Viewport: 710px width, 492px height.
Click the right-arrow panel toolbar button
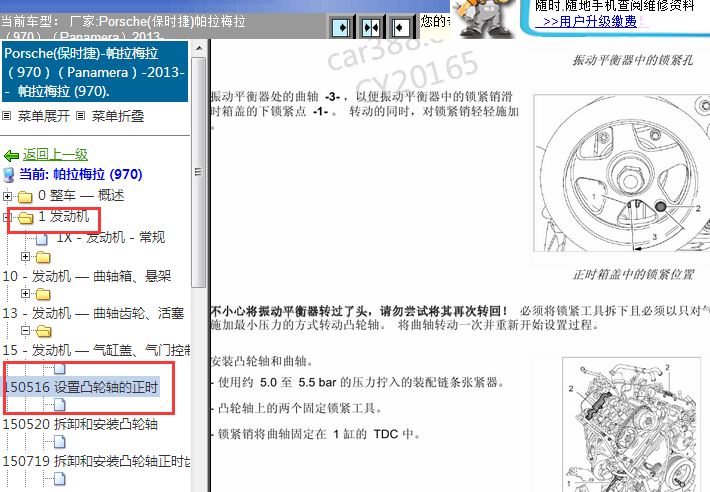pyautogui.click(x=341, y=28)
